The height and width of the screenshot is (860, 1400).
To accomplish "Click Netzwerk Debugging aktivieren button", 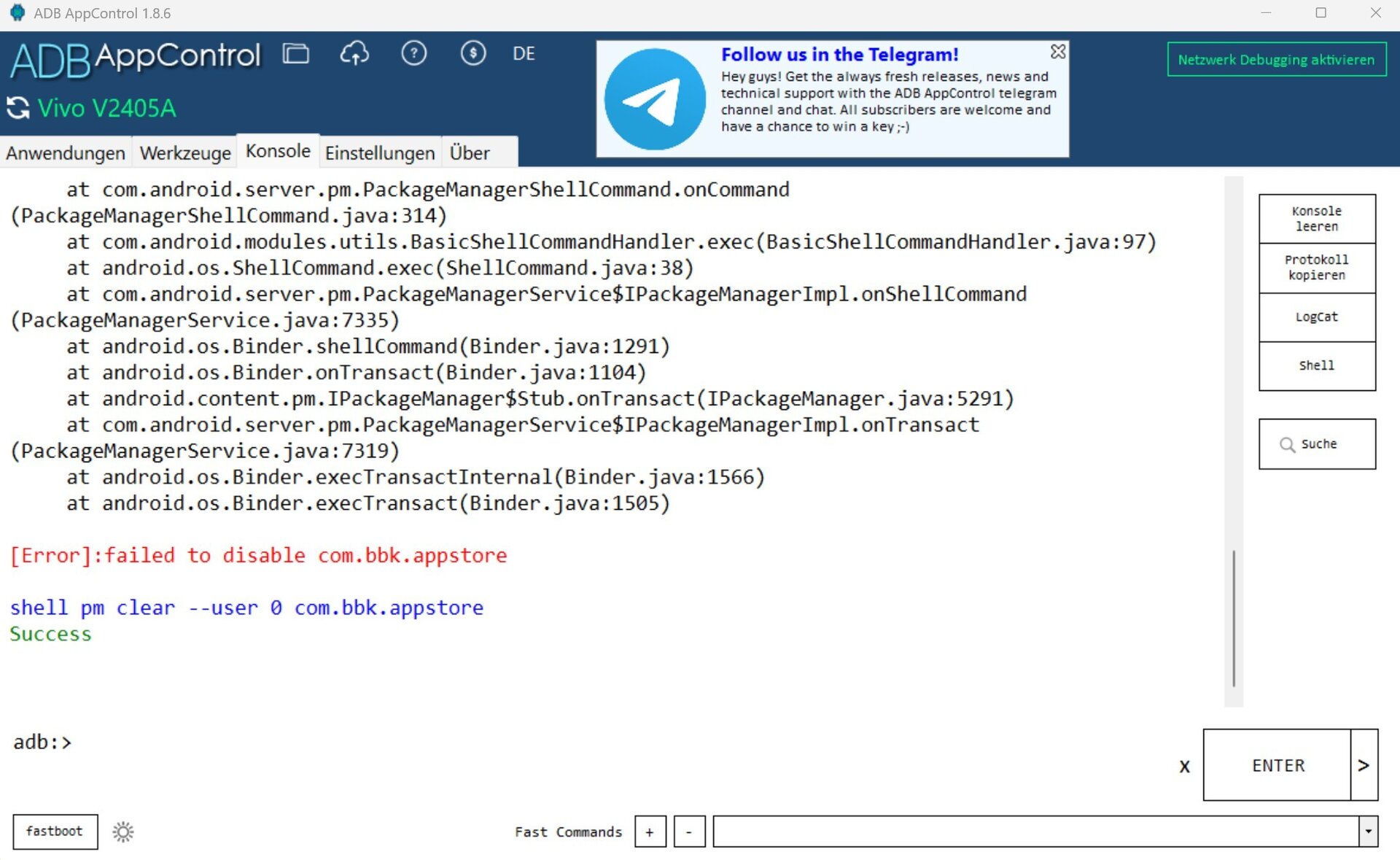I will pyautogui.click(x=1276, y=60).
